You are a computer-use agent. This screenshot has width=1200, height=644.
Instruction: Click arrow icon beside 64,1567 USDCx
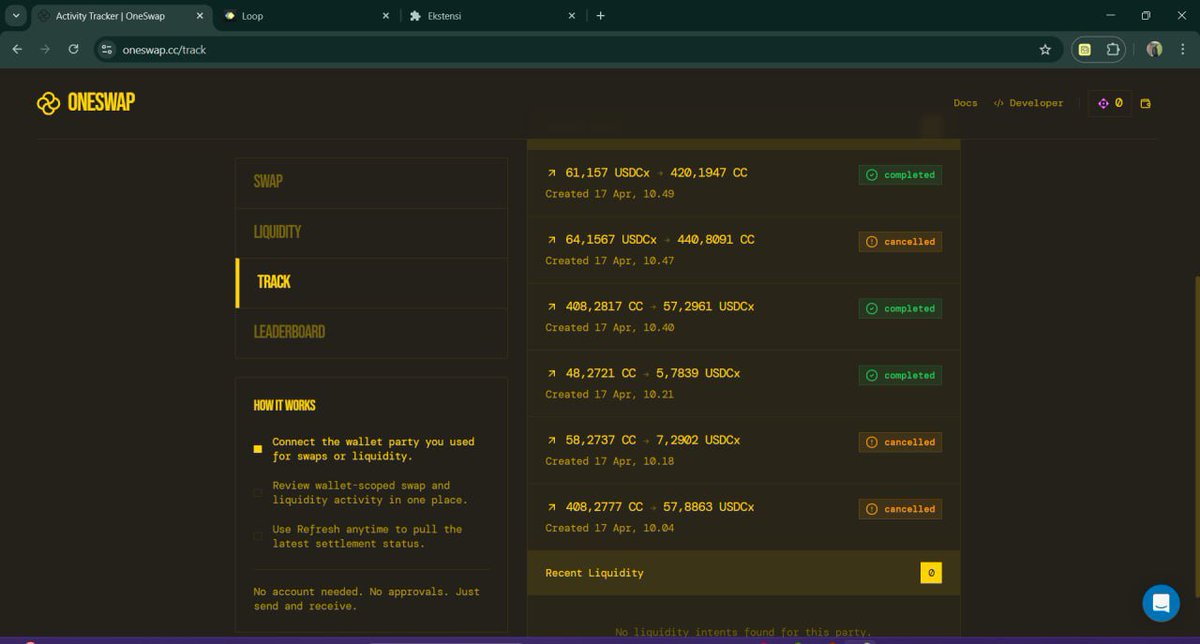coord(551,240)
